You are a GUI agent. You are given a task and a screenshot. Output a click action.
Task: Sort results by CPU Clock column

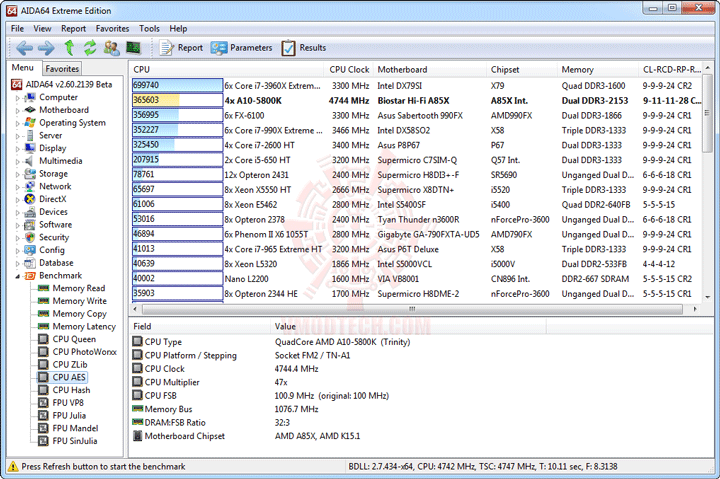349,69
